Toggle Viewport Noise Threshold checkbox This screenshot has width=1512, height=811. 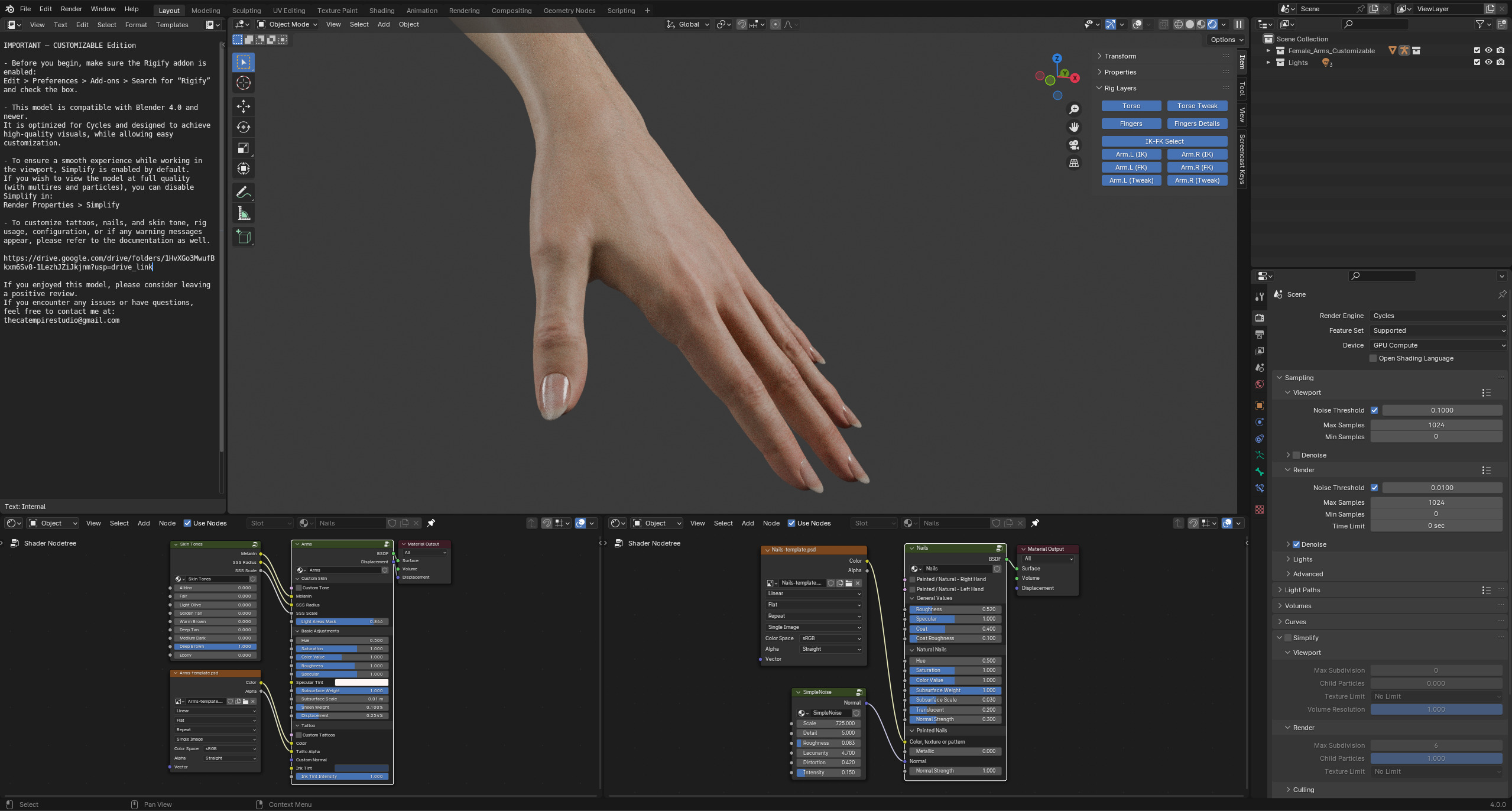[x=1374, y=410]
